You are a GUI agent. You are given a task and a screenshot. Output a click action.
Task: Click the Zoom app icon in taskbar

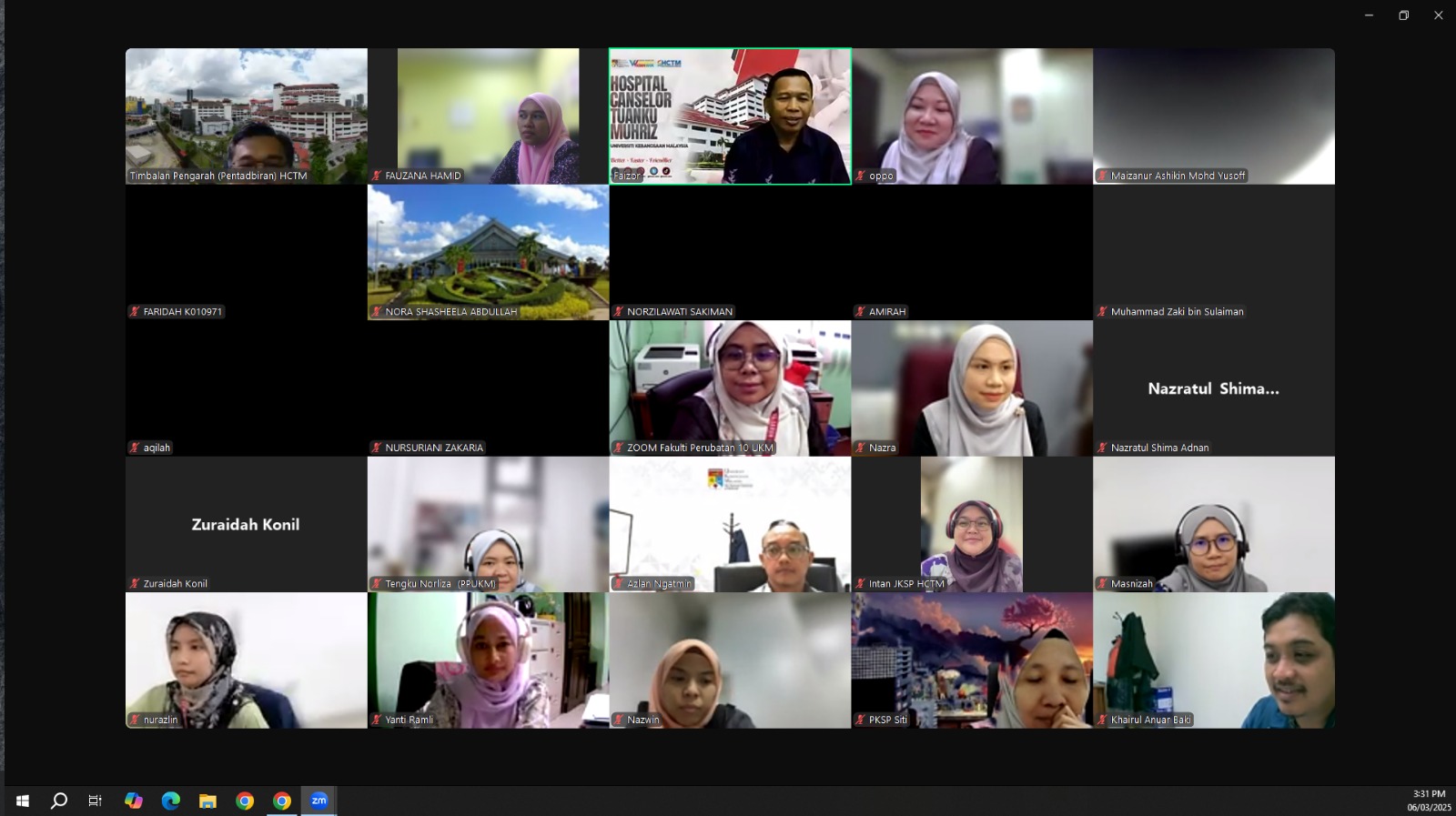click(x=318, y=801)
